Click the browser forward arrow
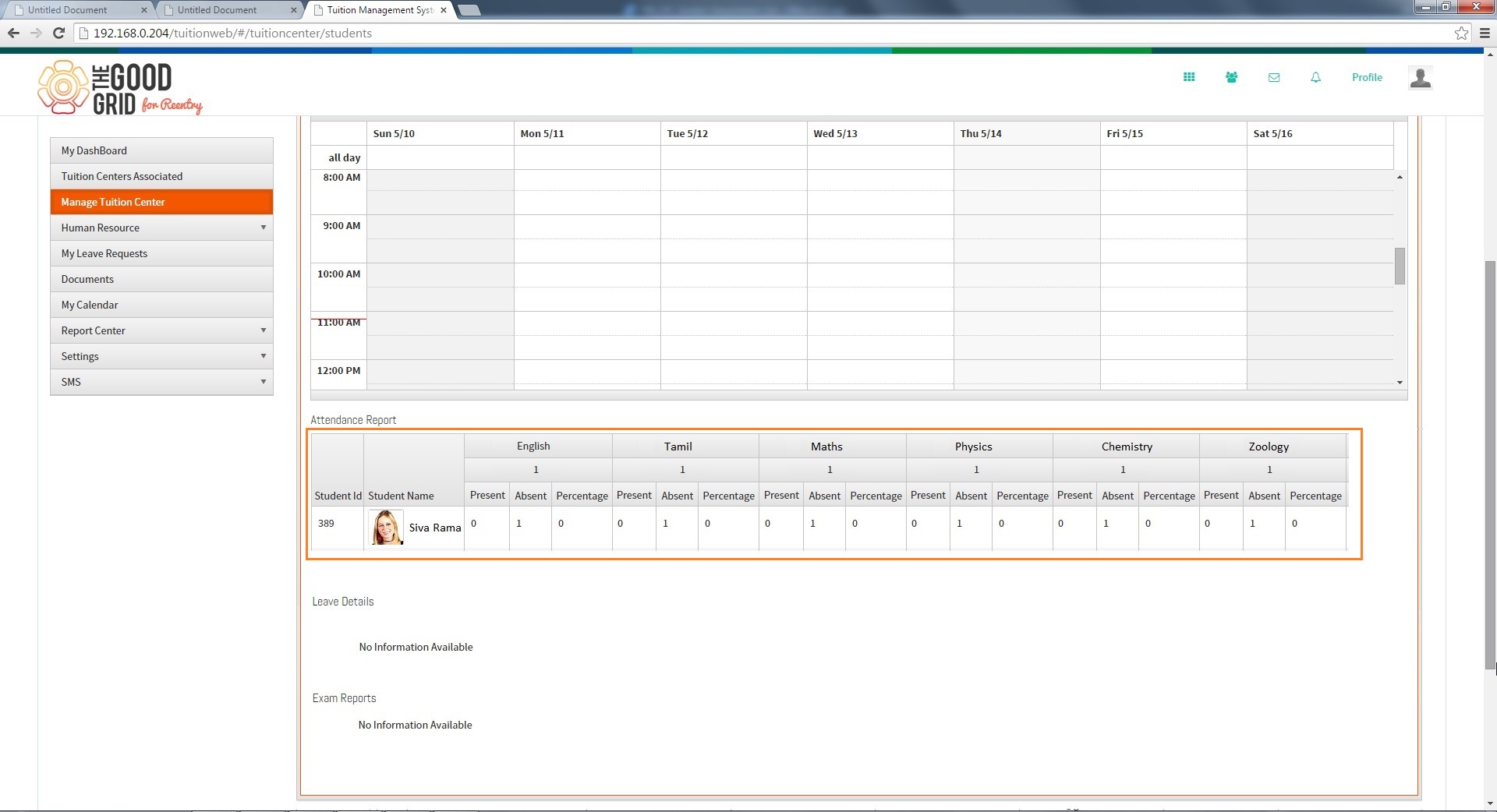The image size is (1497, 812). tap(36, 33)
